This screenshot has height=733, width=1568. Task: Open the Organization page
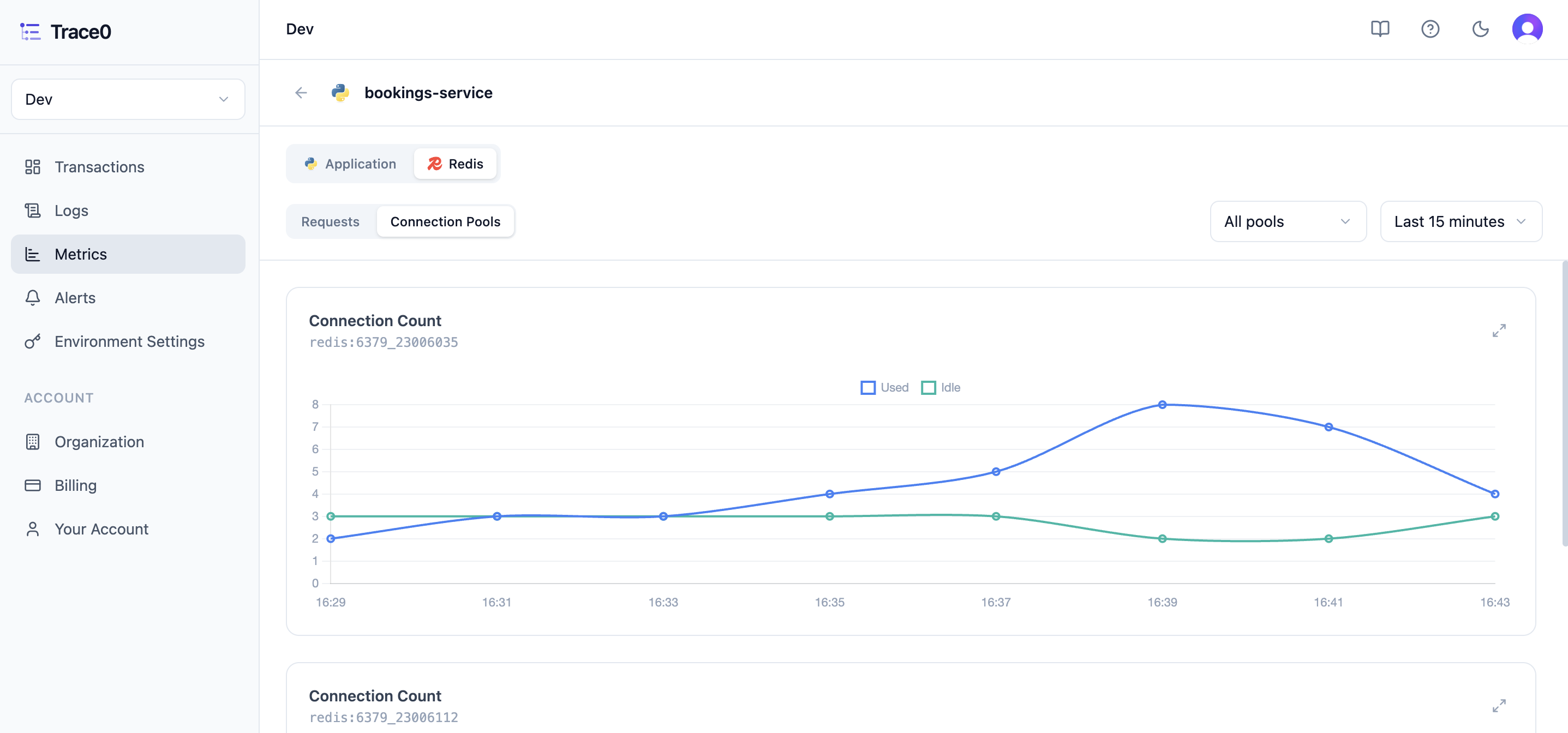pos(128,442)
